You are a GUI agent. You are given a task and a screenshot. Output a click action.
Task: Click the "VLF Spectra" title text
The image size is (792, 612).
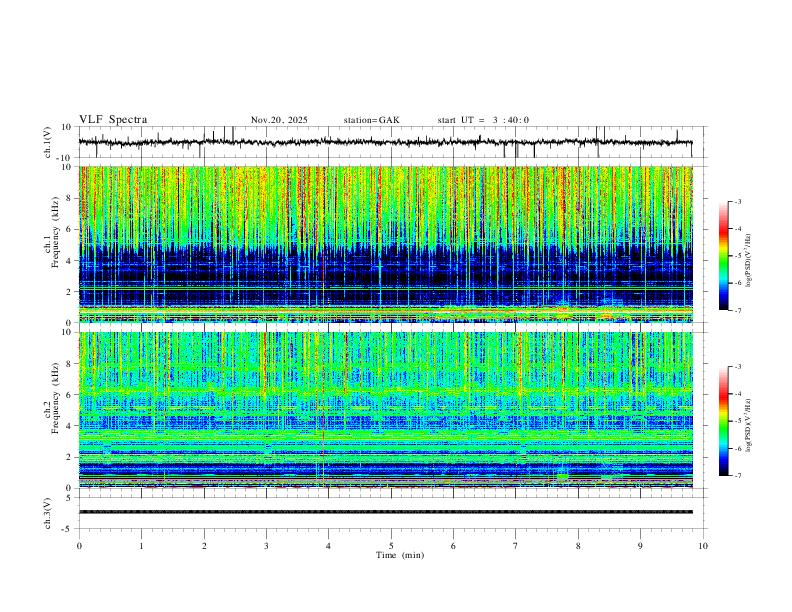[113, 120]
